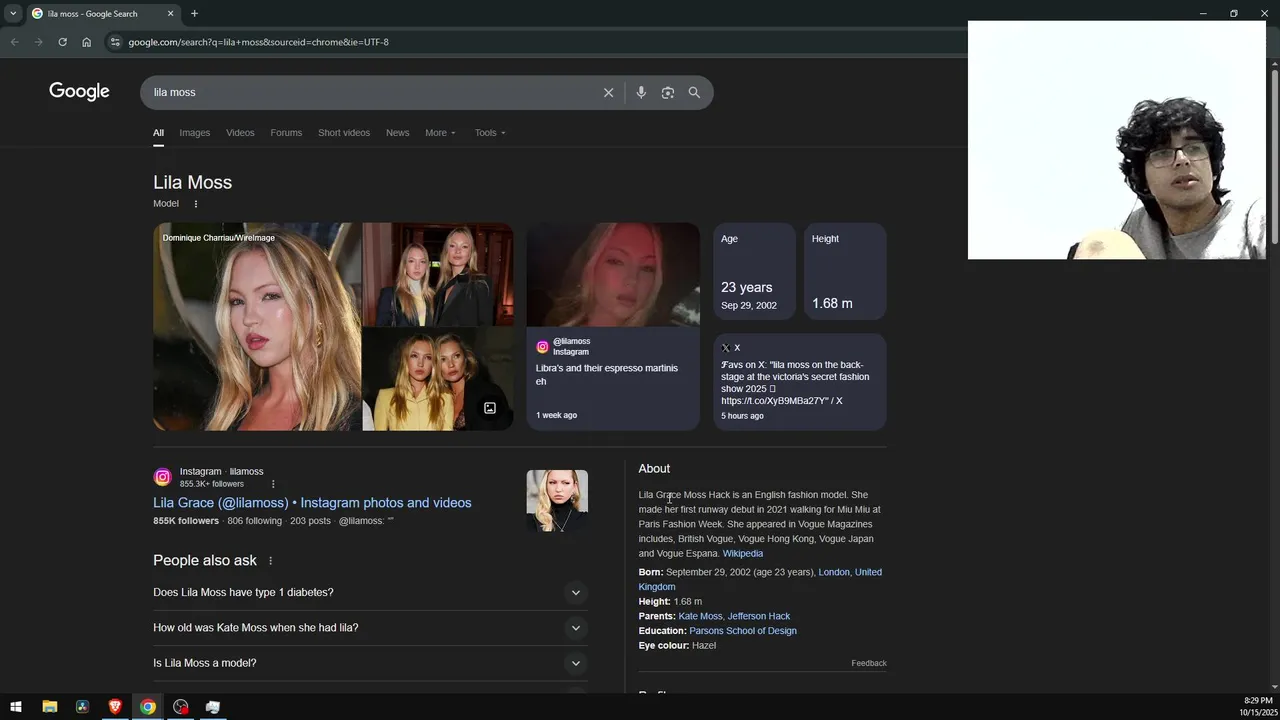1280x720 pixels.
Task: Click the magnifier search button
Action: (x=694, y=92)
